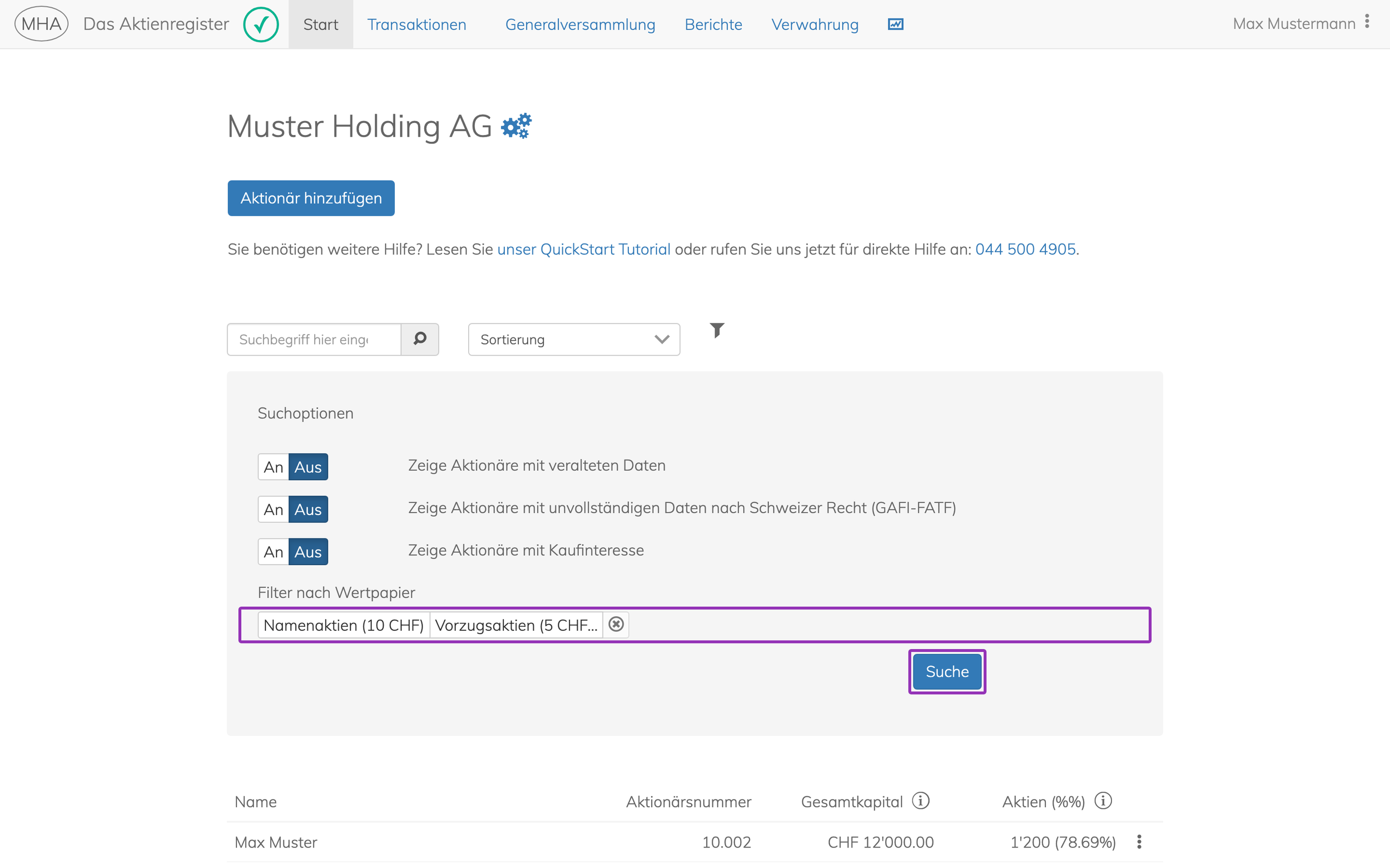Click the Suche button

point(947,671)
